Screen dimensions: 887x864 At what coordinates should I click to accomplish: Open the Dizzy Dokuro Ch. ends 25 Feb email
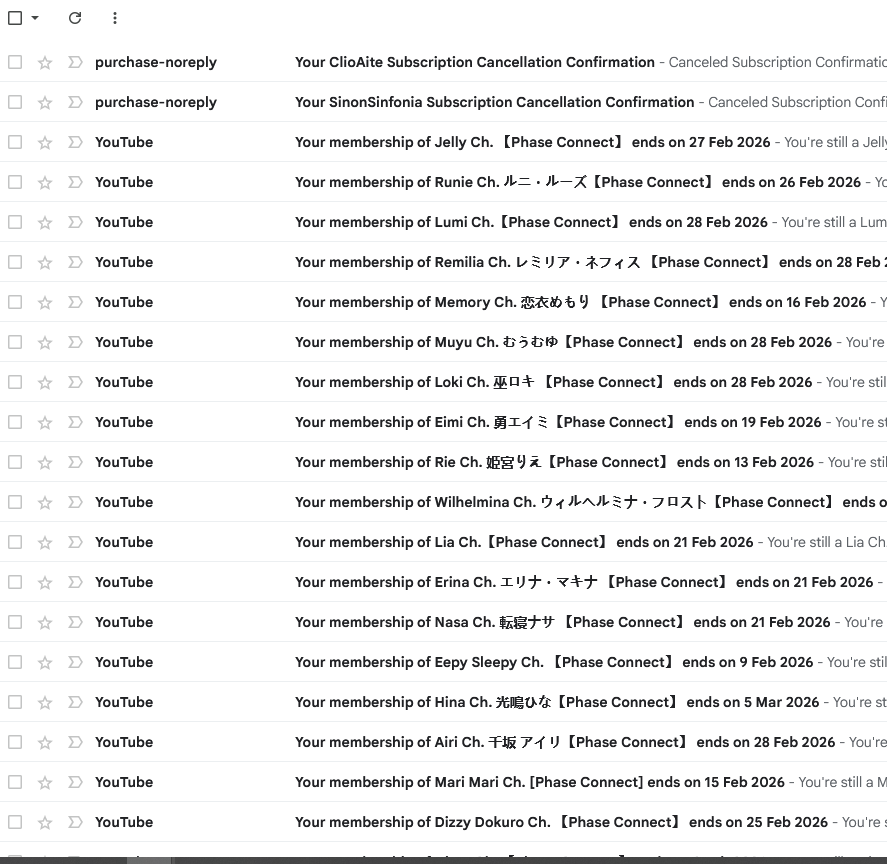pos(561,822)
